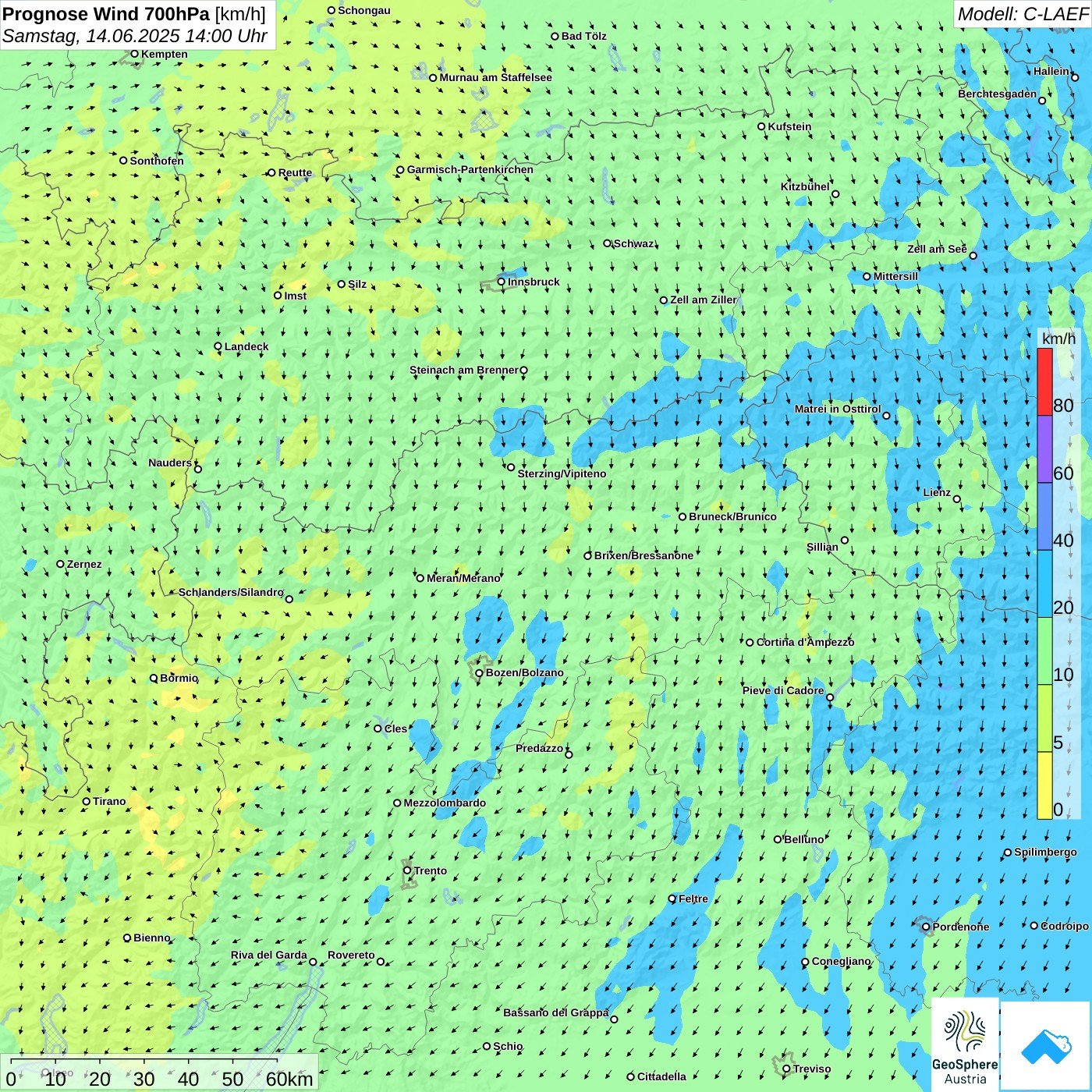Screen dimensions: 1092x1092
Task: Click the 'Schwaz' label
Action: (634, 243)
